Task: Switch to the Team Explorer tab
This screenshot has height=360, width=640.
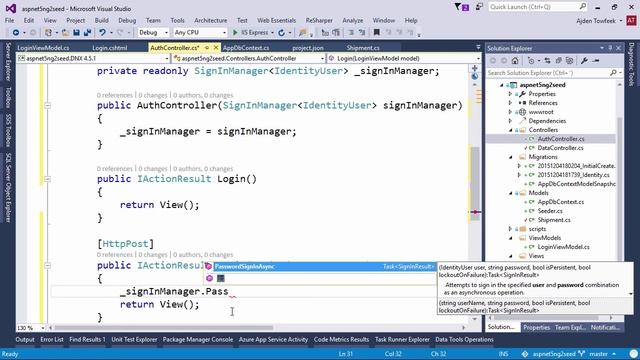Action: tap(570, 327)
